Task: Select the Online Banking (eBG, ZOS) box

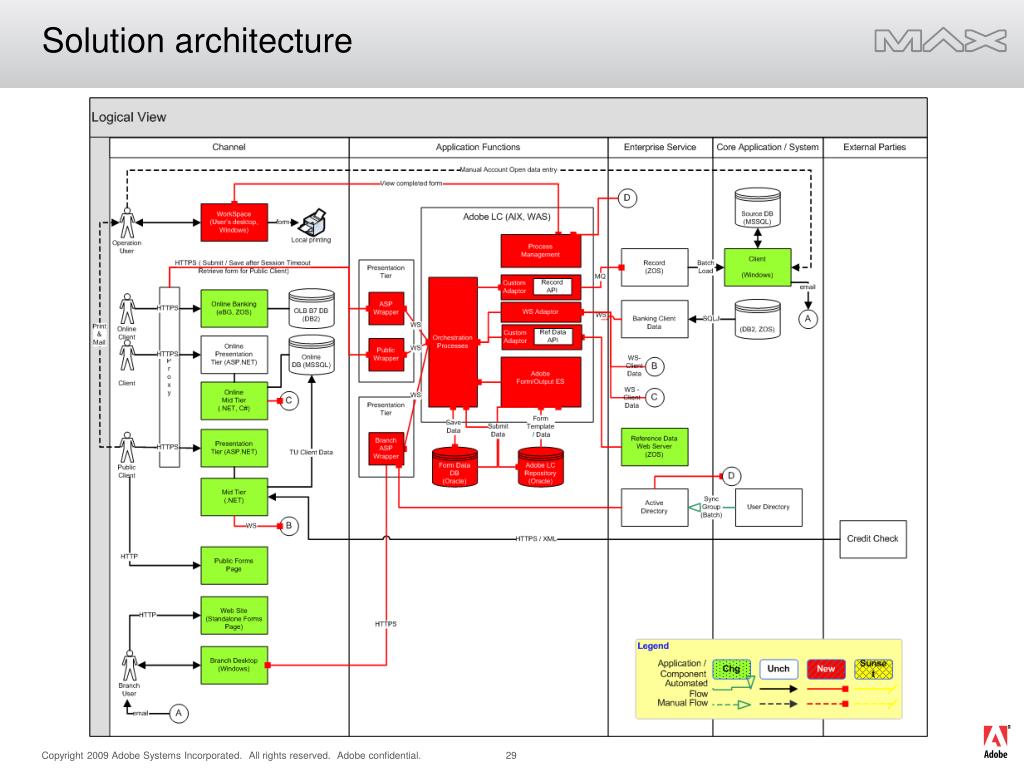Action: [x=234, y=308]
